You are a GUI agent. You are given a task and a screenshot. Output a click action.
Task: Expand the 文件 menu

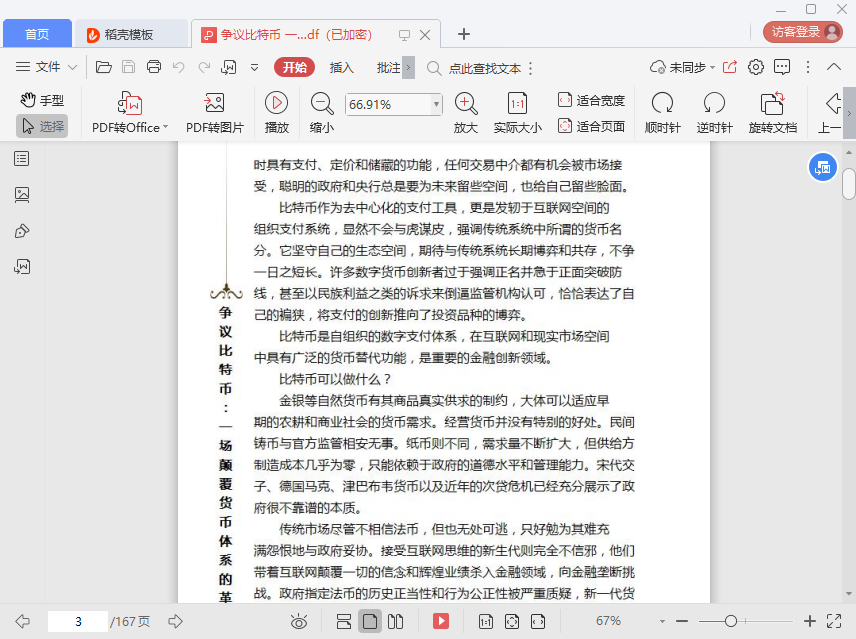coord(47,67)
